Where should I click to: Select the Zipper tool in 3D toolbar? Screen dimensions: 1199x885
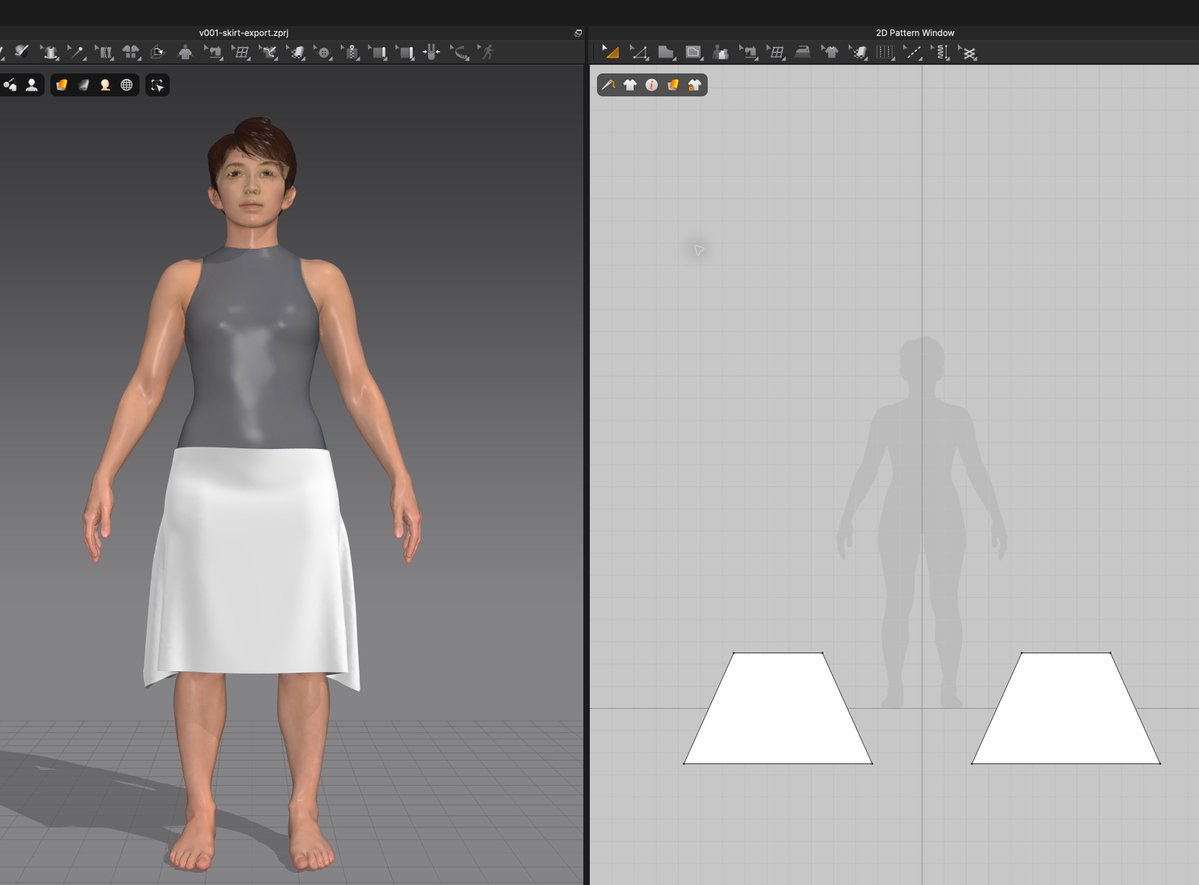click(x=350, y=52)
